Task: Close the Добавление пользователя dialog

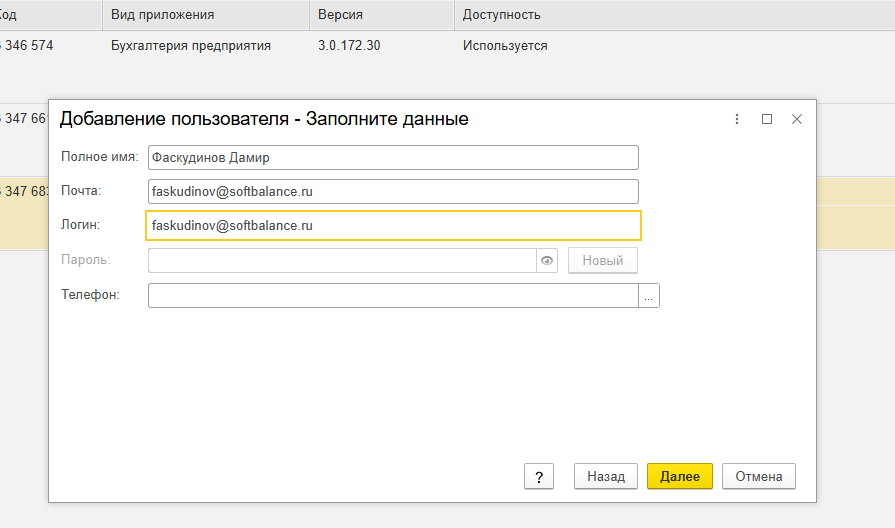Action: tap(797, 119)
